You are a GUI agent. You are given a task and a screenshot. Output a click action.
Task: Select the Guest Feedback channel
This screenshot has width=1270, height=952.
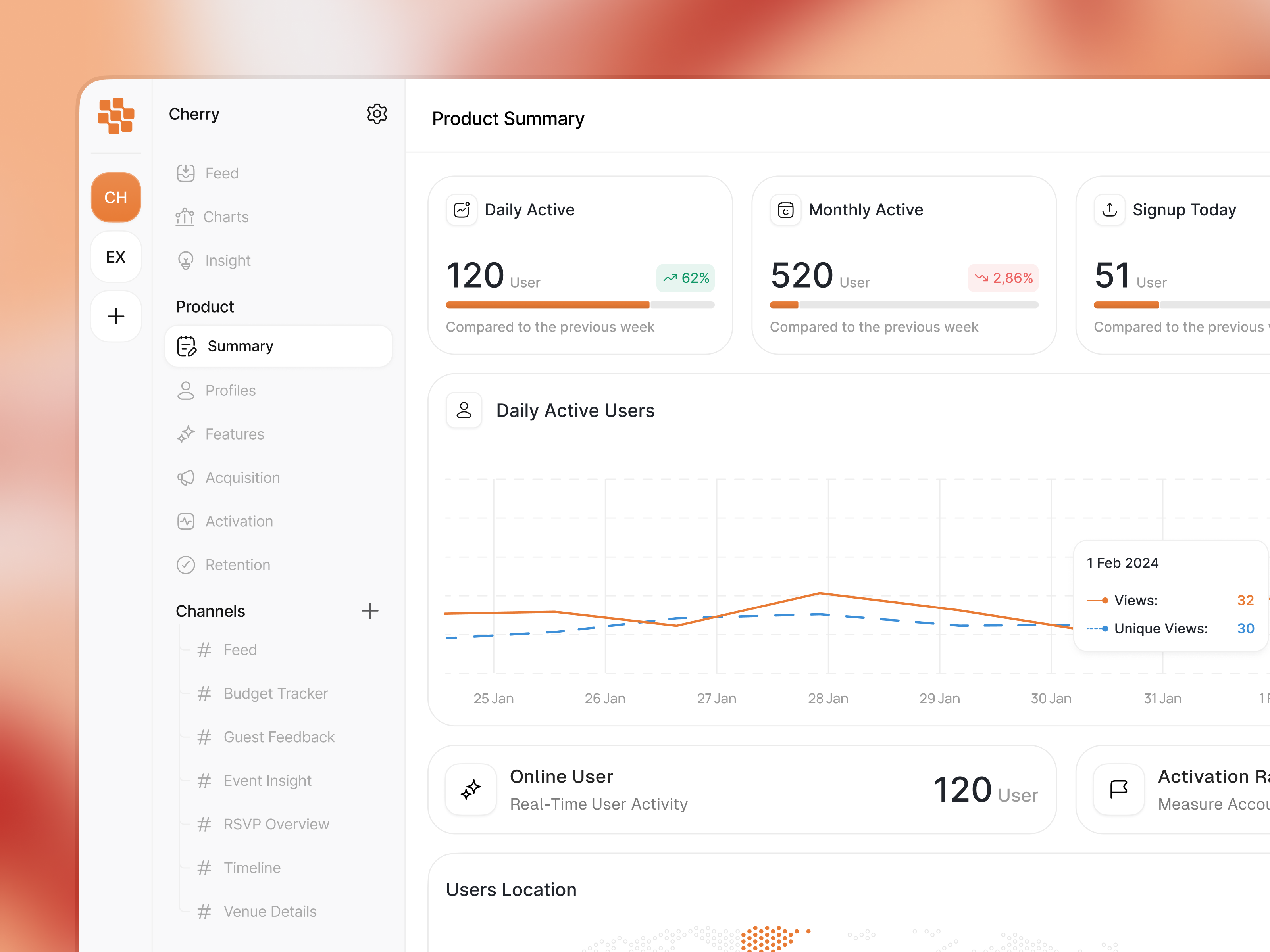click(279, 737)
